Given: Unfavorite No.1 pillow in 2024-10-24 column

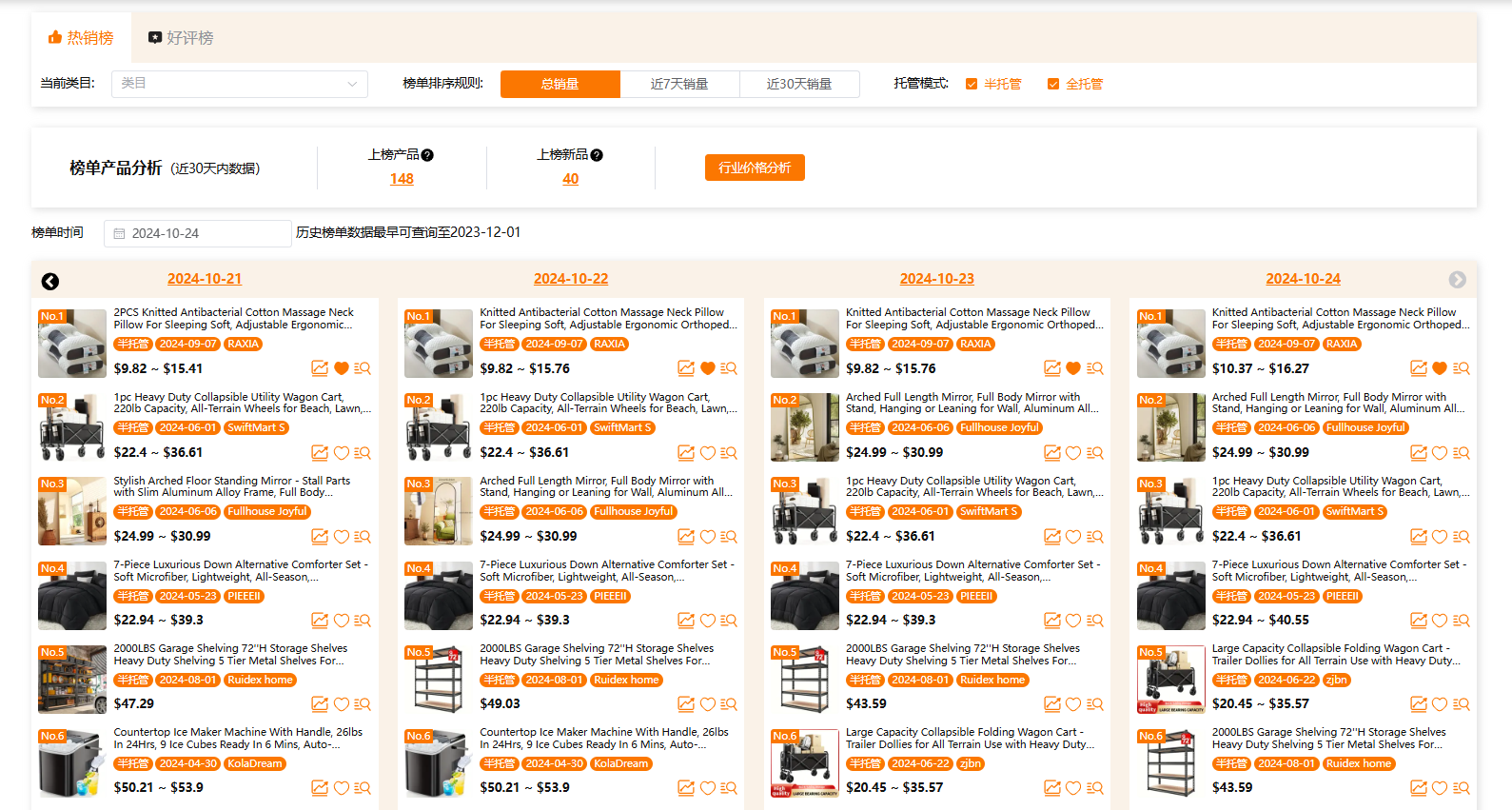Looking at the screenshot, I should pyautogui.click(x=1440, y=368).
